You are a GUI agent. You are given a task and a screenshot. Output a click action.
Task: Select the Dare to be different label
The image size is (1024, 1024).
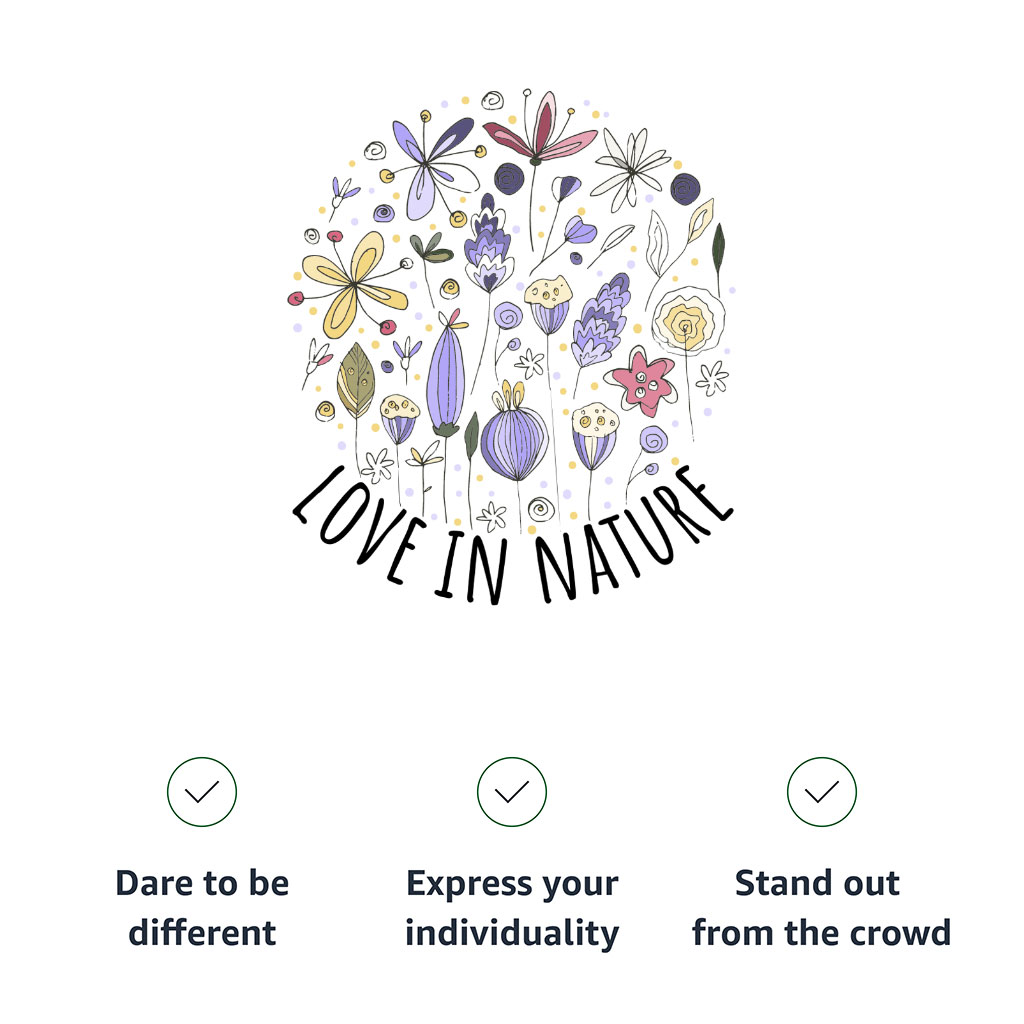pos(202,908)
